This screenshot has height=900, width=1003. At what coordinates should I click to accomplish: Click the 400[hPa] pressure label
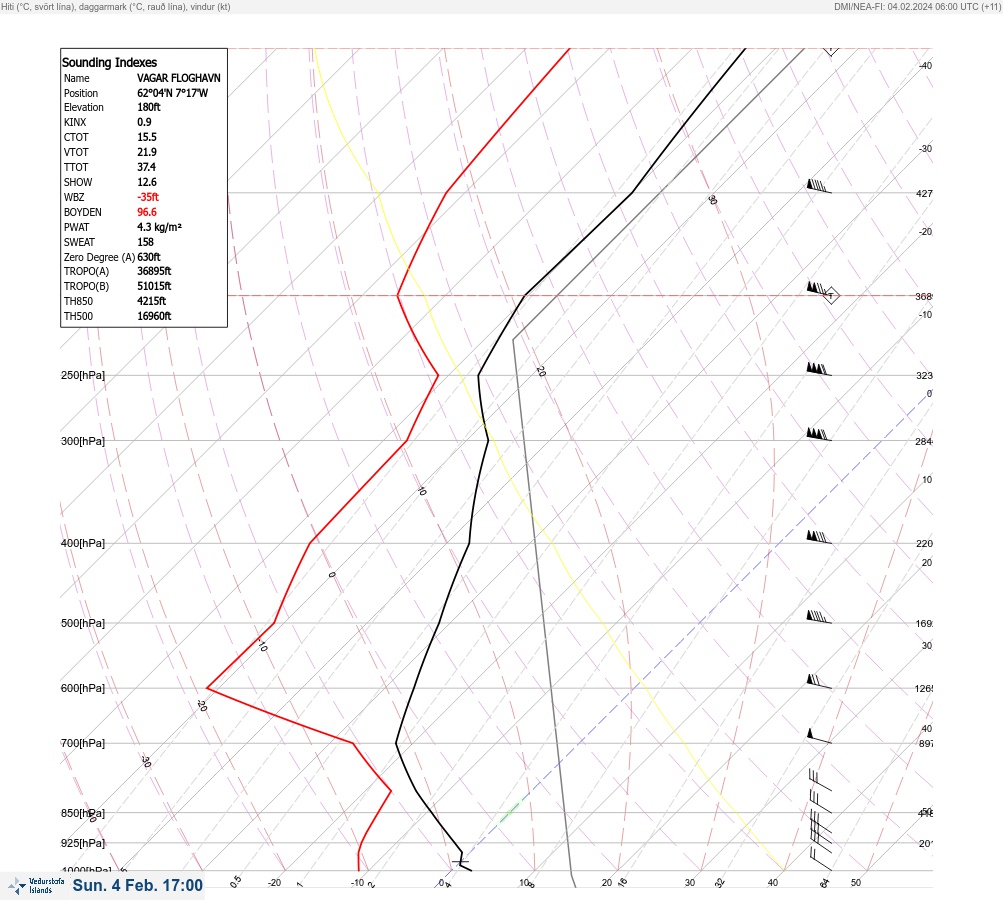click(x=83, y=544)
